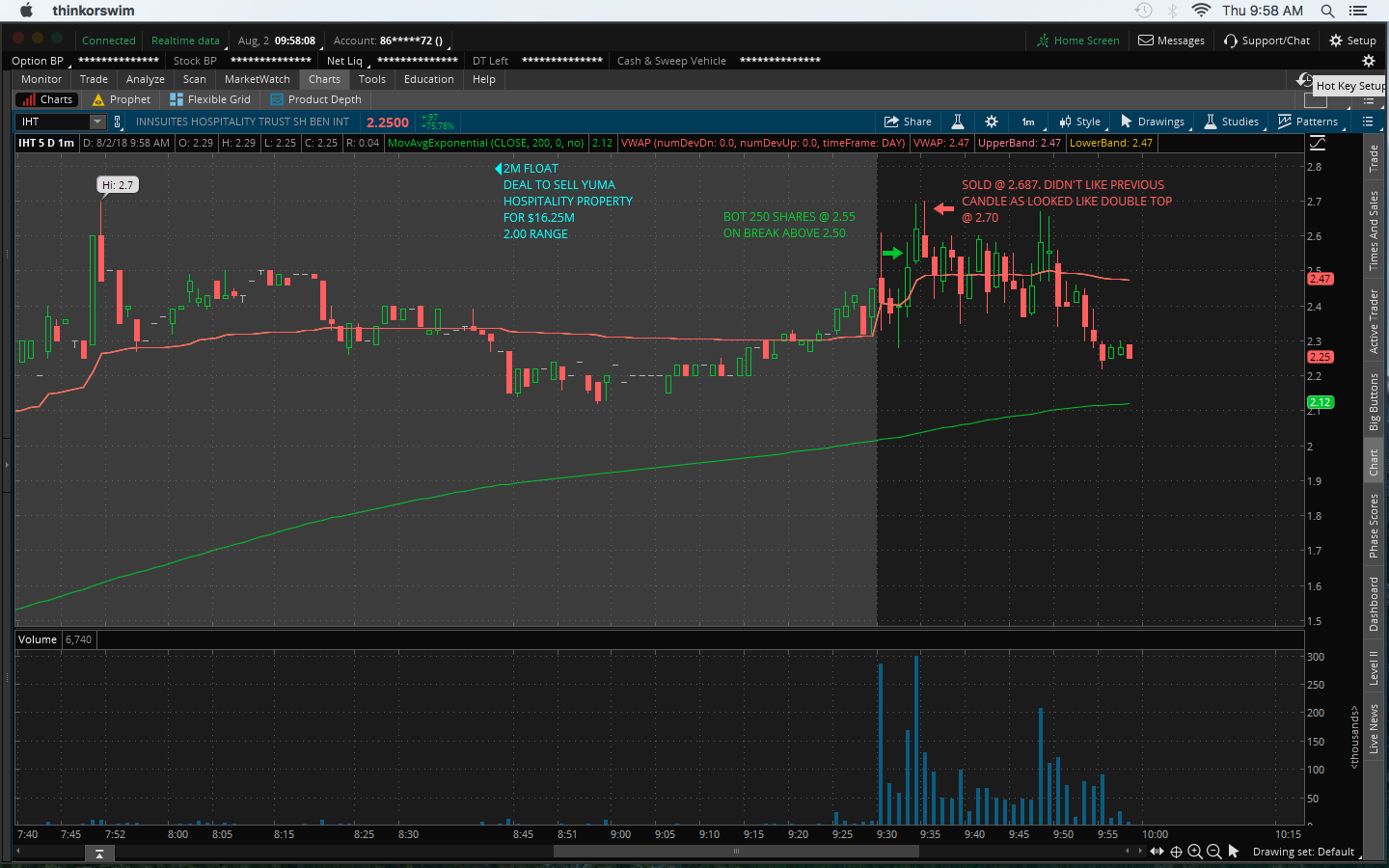Click the date and time display dropdown
Viewport: 1389px width, 868px height.
[277, 41]
